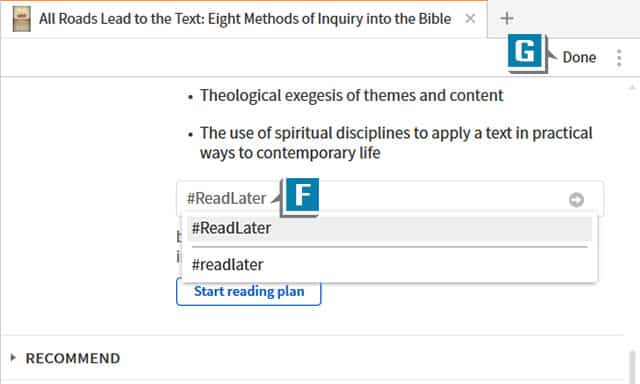The width and height of the screenshot is (640, 384).
Task: Click the book cover icon in tab
Action: pos(22,19)
